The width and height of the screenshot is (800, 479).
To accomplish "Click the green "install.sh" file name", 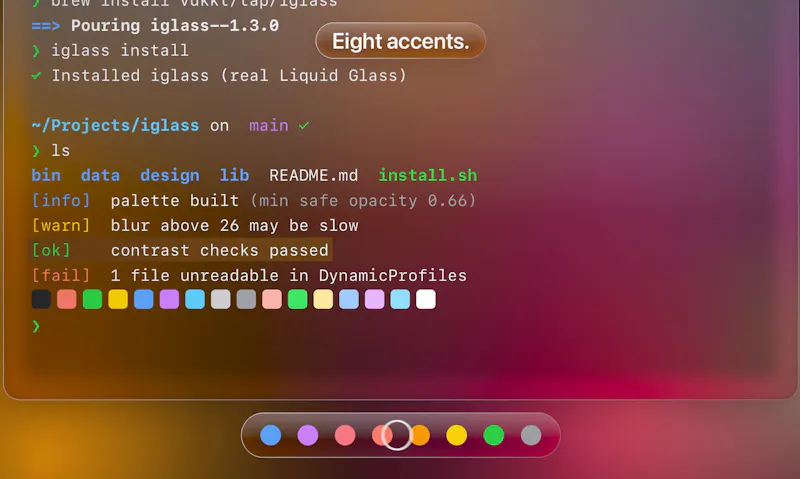I will (x=428, y=175).
